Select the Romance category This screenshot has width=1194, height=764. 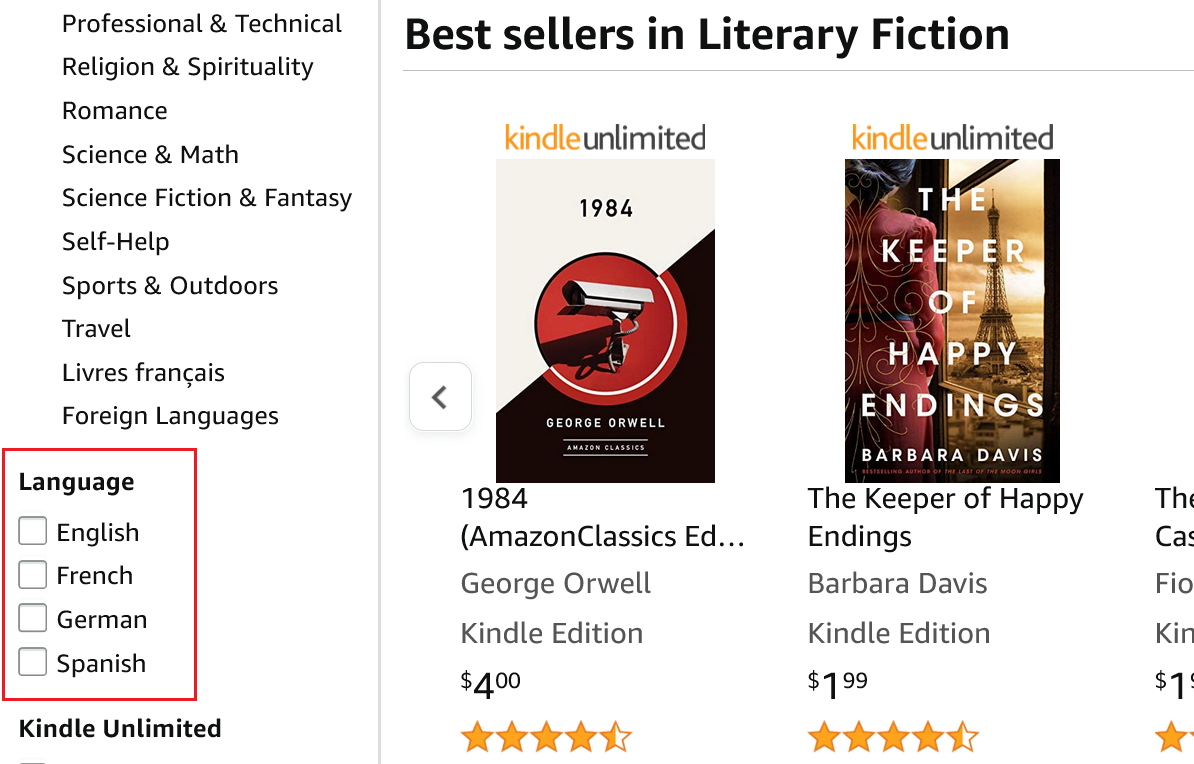(x=115, y=111)
